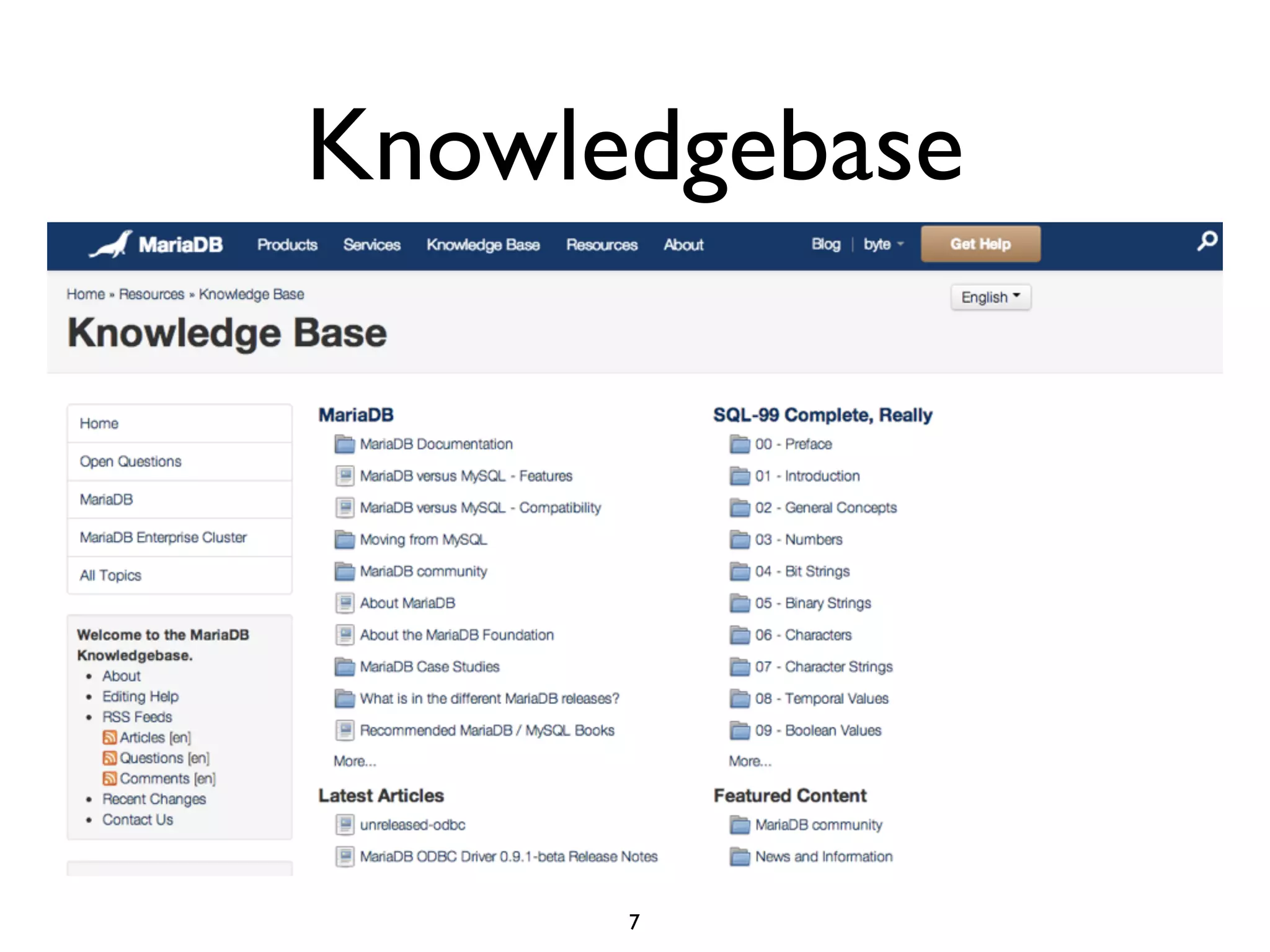Open the English language dropdown
This screenshot has height=952, width=1270.
pos(990,297)
